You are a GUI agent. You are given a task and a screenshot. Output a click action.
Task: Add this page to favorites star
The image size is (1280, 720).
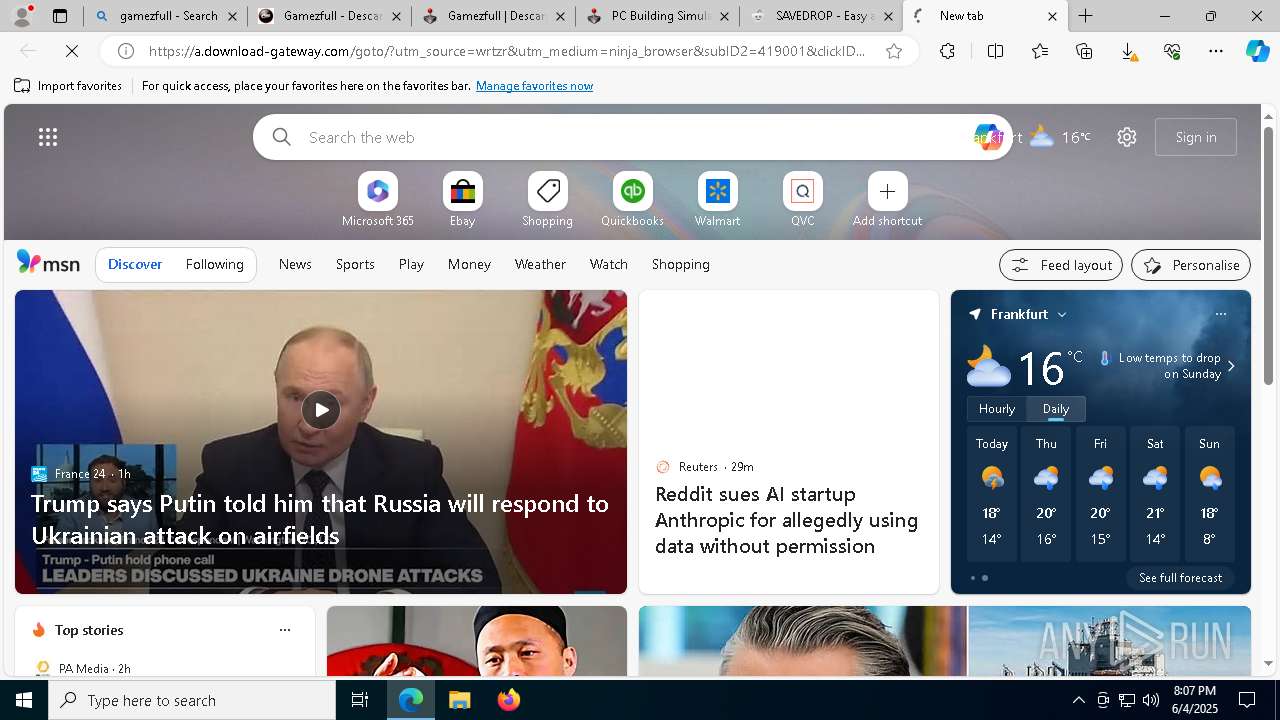click(x=894, y=51)
